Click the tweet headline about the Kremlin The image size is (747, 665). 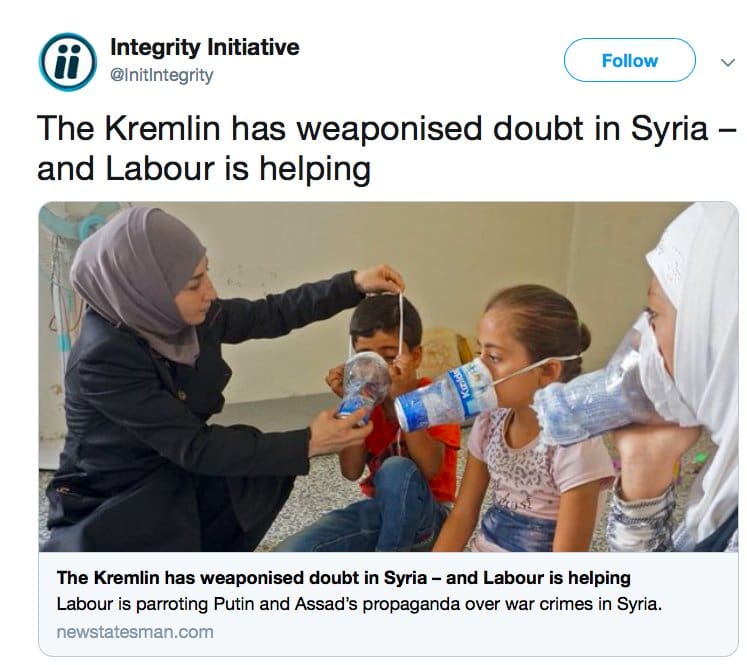(x=387, y=148)
